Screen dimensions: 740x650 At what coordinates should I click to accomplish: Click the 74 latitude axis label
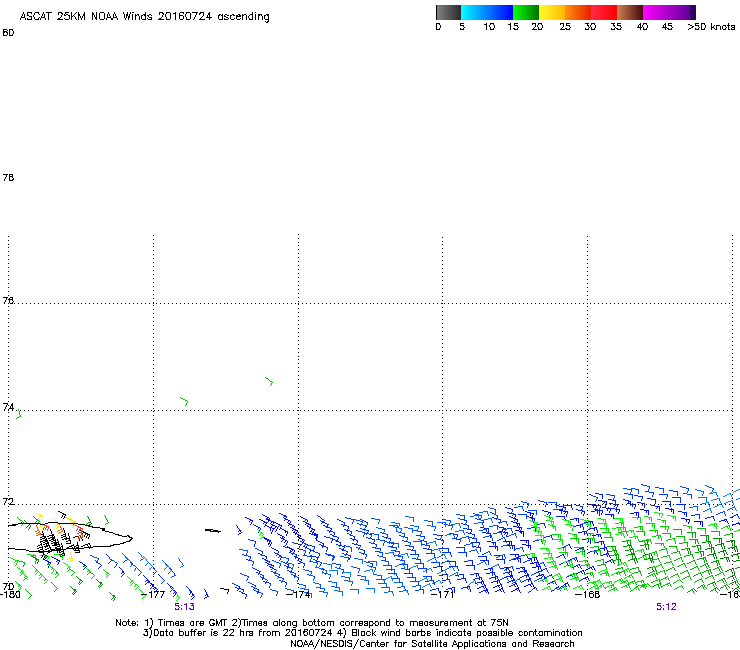click(x=8, y=407)
